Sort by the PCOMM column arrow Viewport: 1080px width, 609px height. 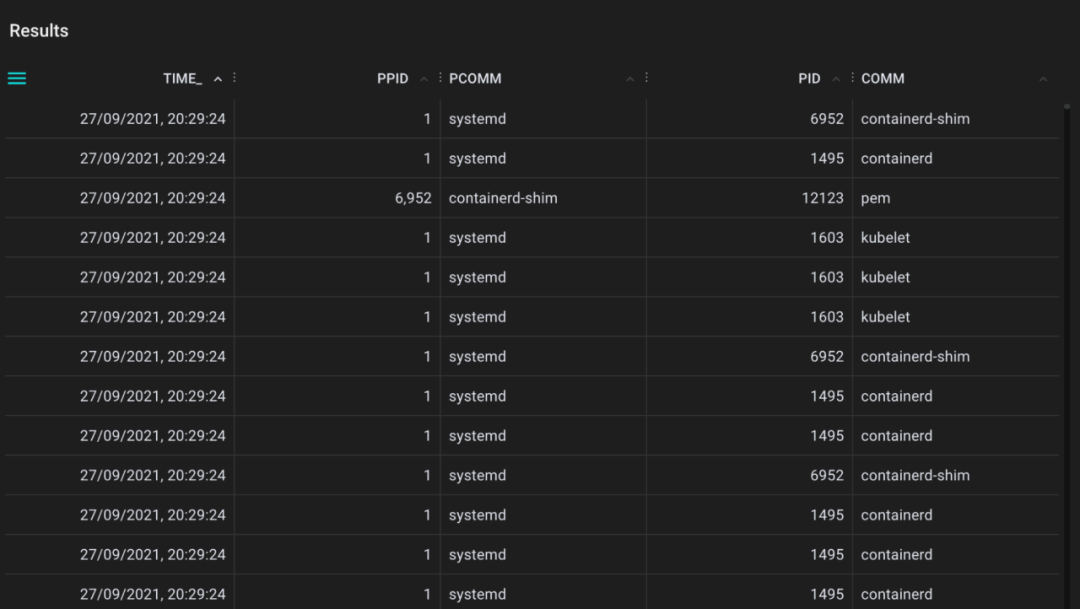pos(630,79)
